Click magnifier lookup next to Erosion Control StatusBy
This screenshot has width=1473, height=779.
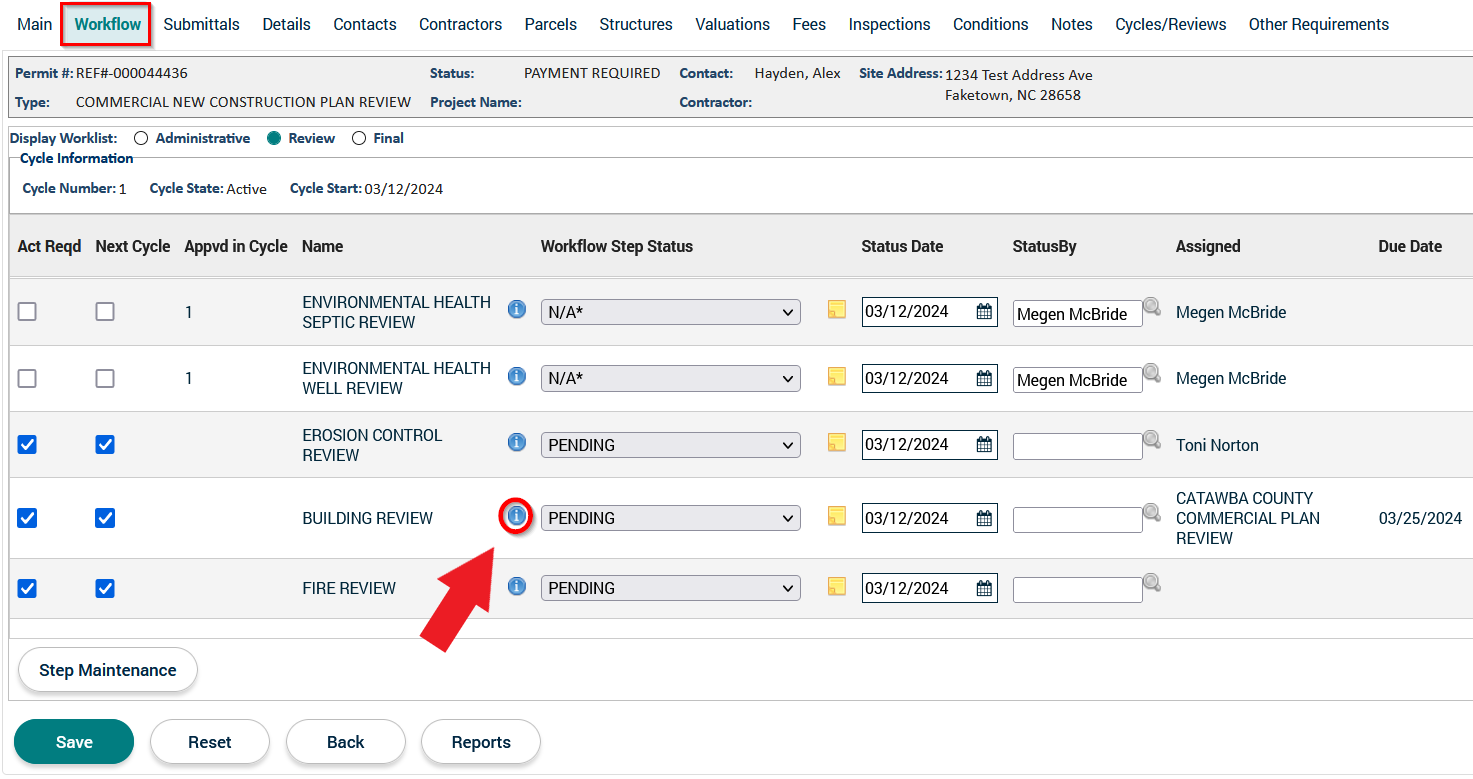tap(1152, 440)
